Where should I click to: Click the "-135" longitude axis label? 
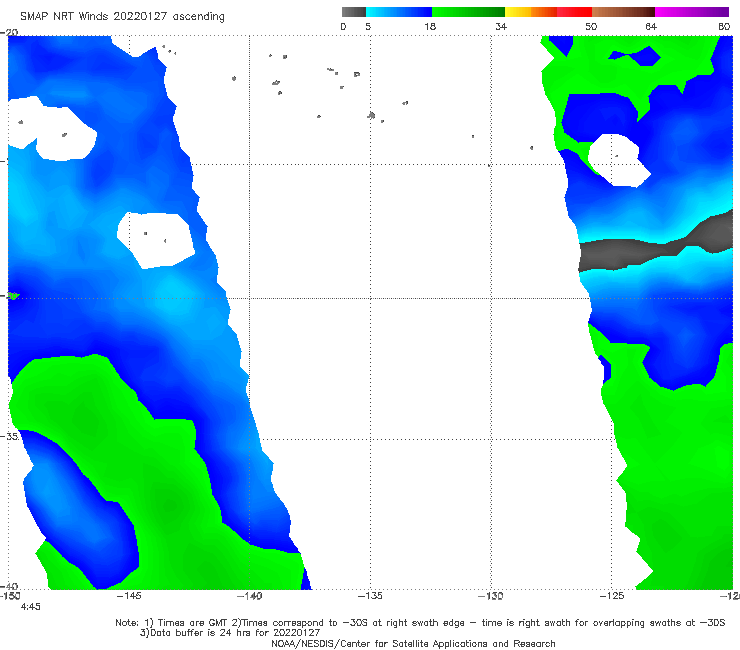tap(370, 596)
